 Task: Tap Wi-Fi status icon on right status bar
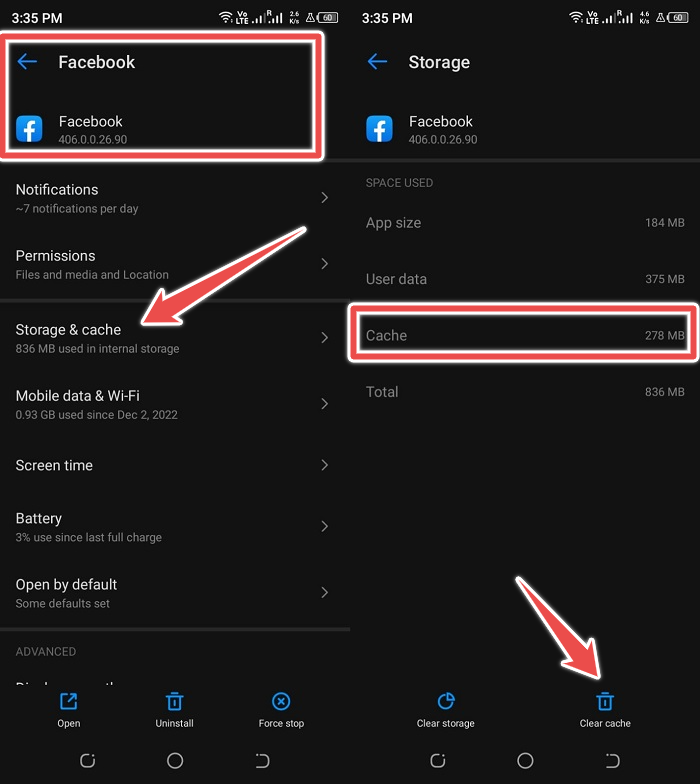tap(576, 18)
